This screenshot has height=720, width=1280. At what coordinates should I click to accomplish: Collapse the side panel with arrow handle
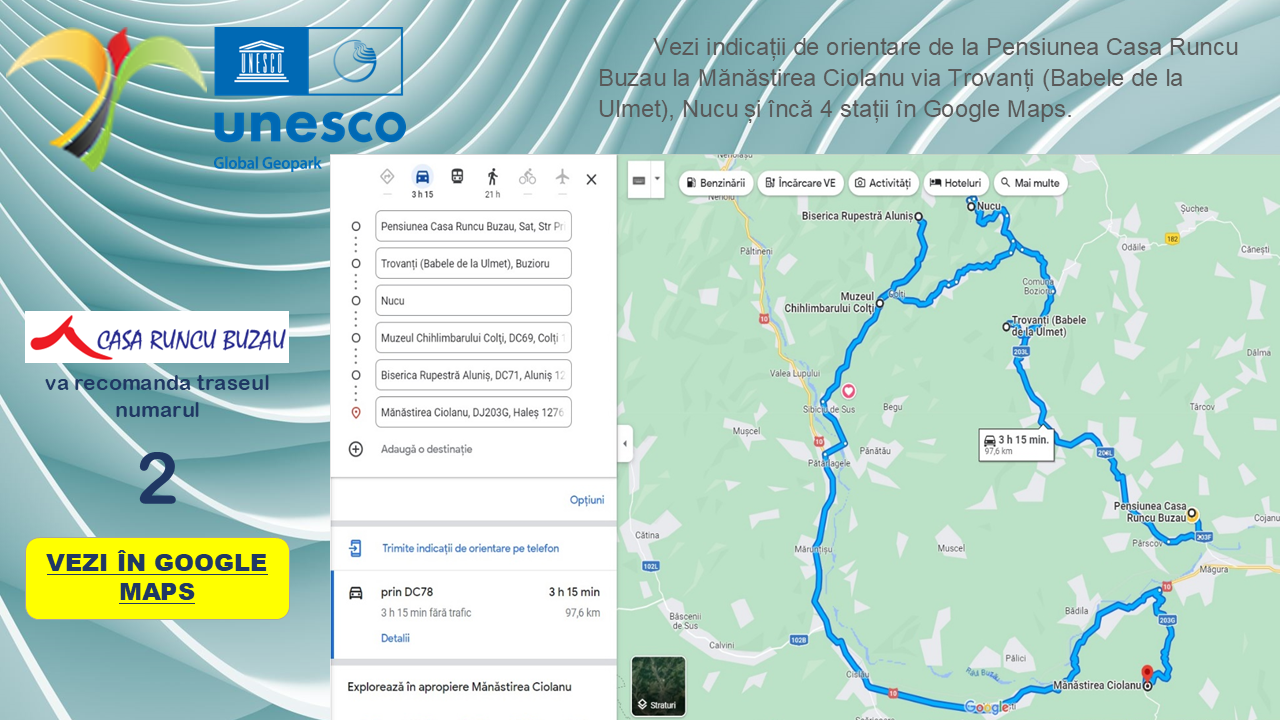point(625,443)
